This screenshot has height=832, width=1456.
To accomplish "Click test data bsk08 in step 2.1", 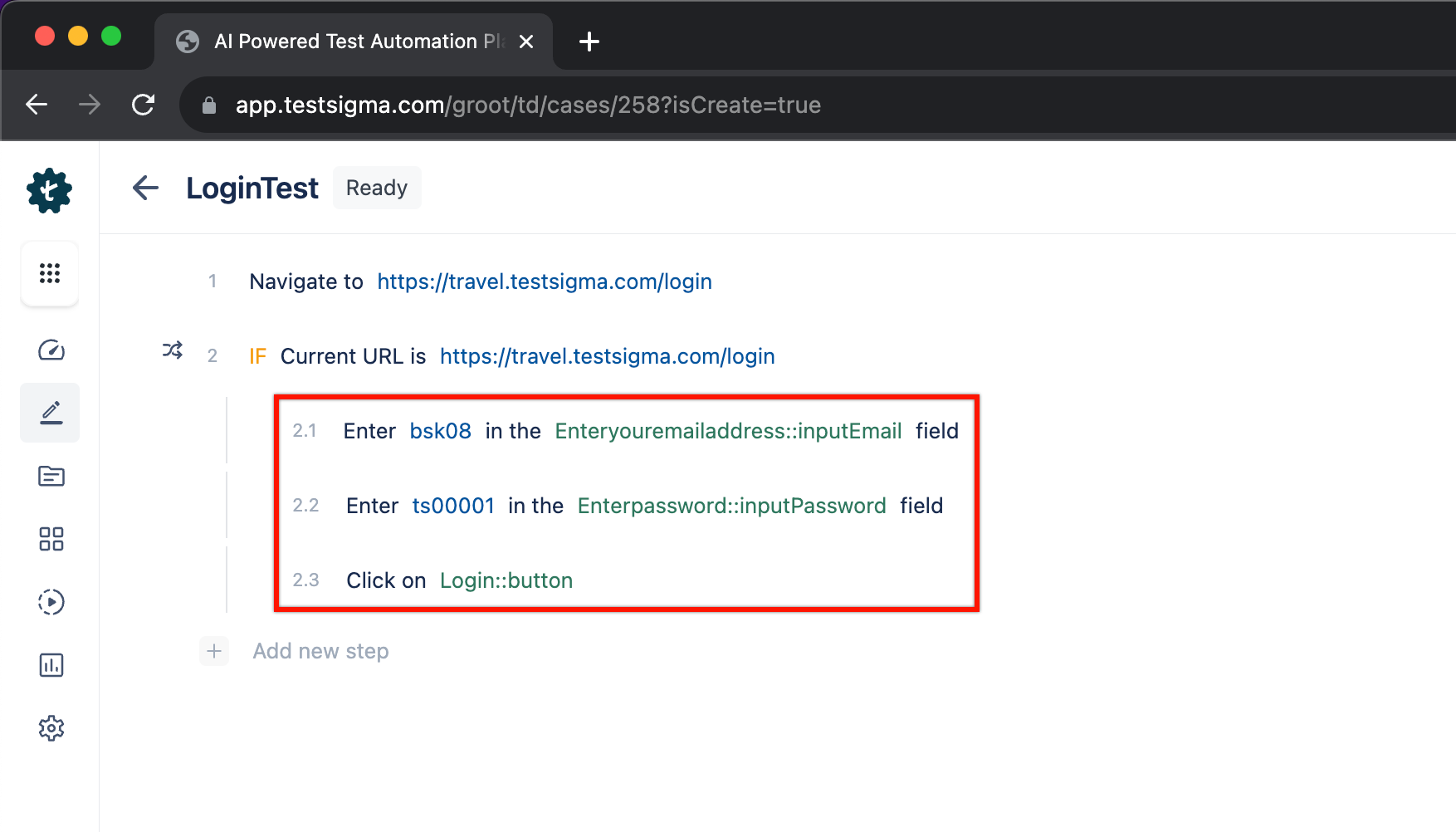I will pos(441,431).
